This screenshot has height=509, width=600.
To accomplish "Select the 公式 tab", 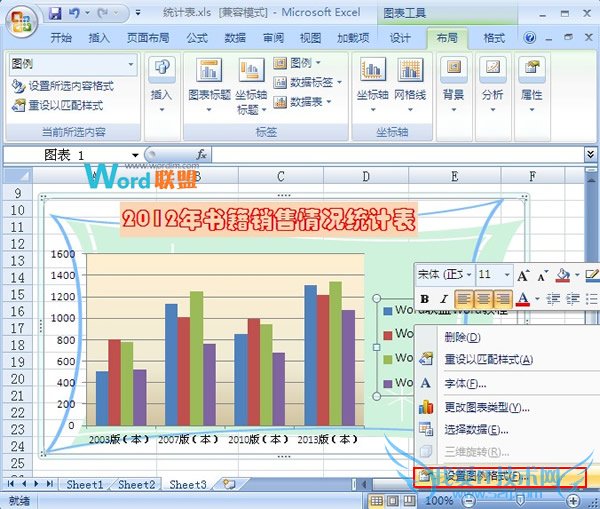I will click(x=197, y=38).
